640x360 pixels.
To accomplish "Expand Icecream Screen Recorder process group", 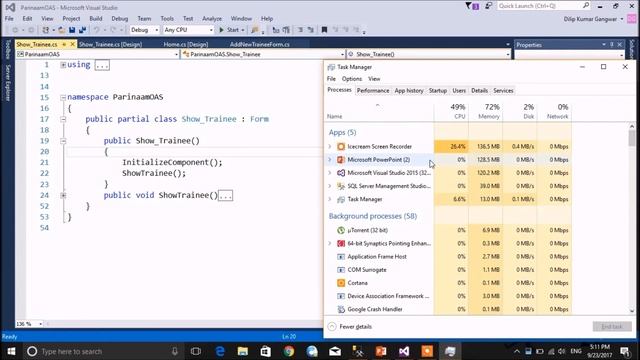I will (x=330, y=146).
